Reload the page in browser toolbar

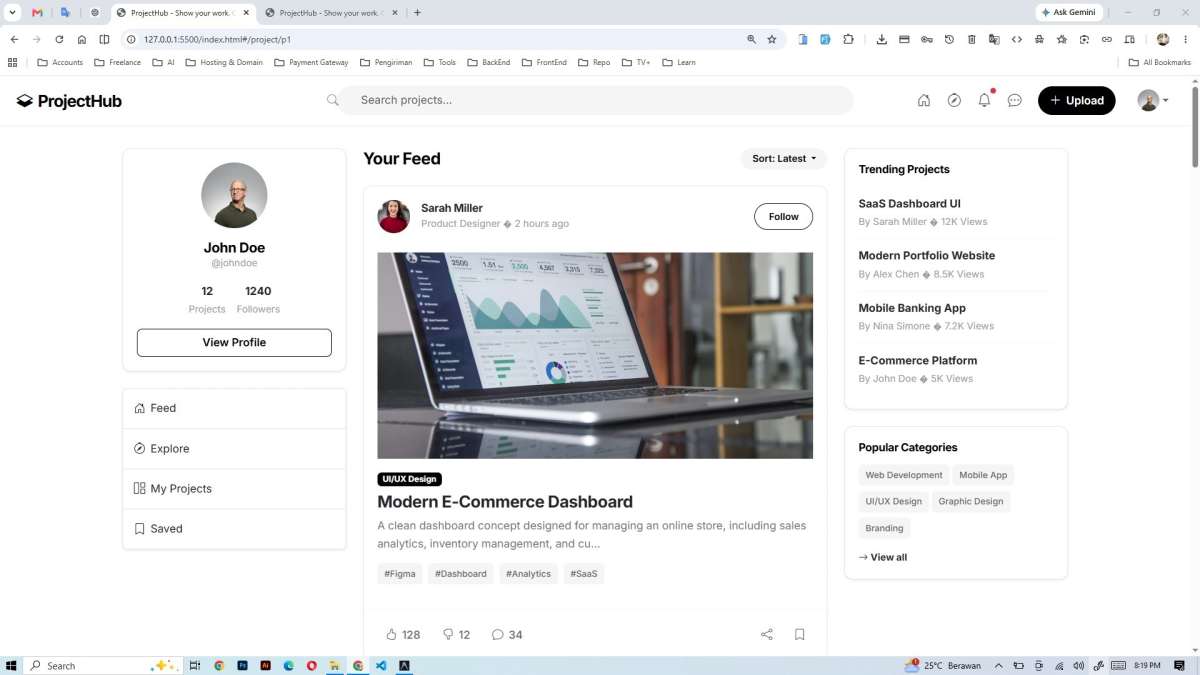pyautogui.click(x=59, y=39)
